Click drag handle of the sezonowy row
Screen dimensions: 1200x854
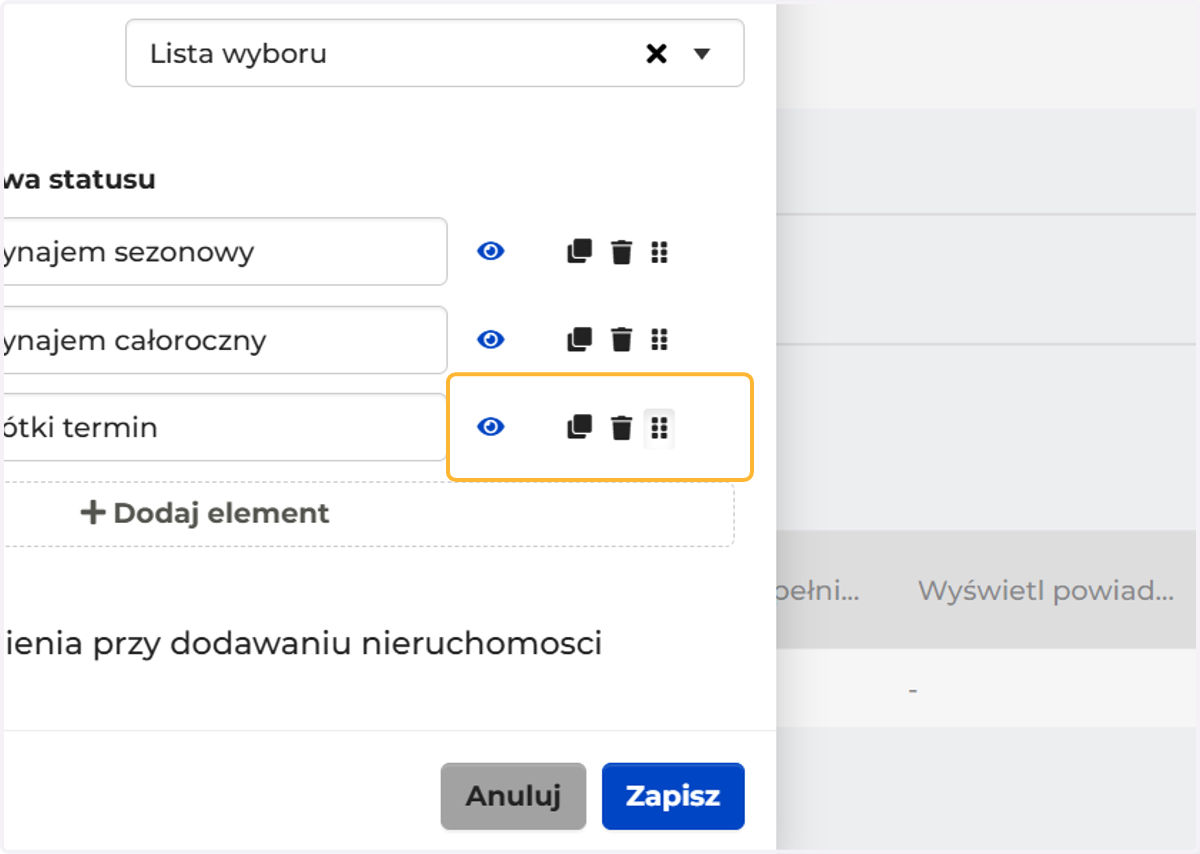tap(659, 252)
